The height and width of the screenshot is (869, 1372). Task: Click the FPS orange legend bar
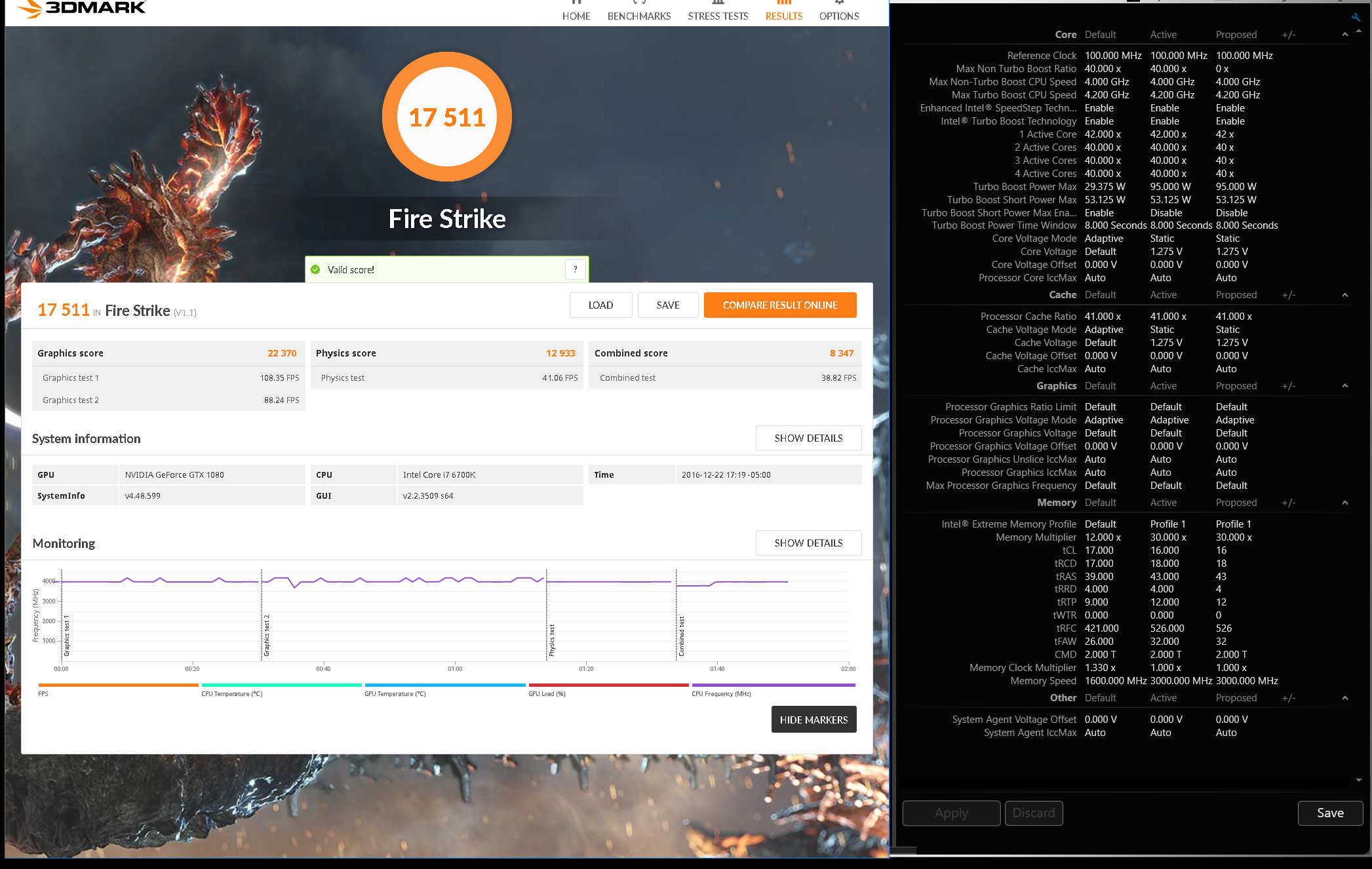pyautogui.click(x=118, y=685)
